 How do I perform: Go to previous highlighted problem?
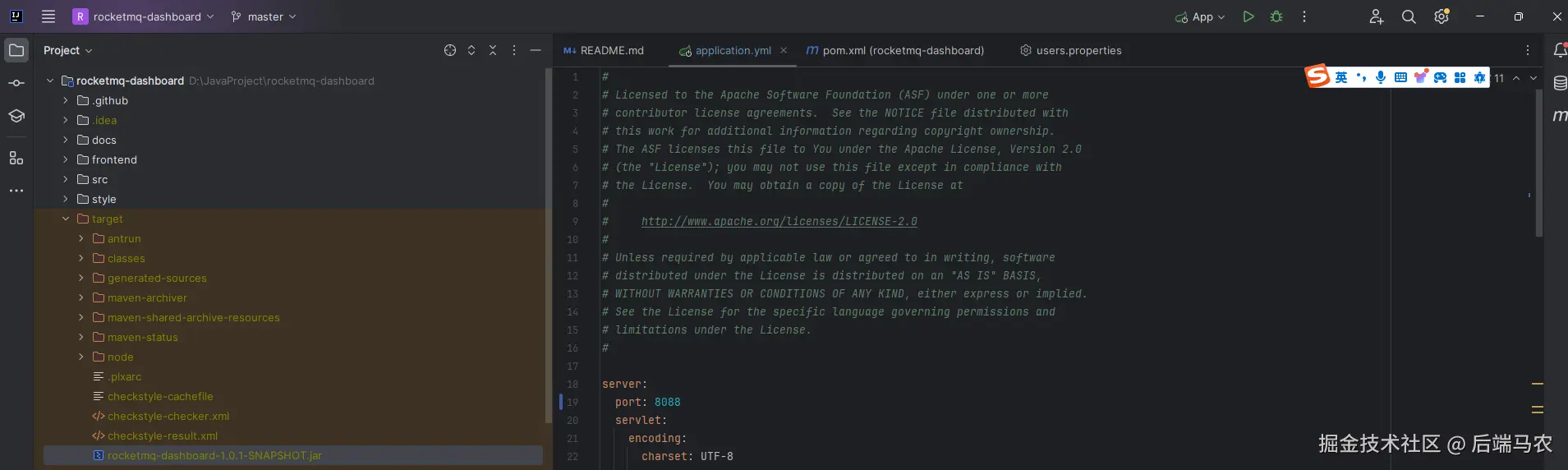pos(1516,78)
